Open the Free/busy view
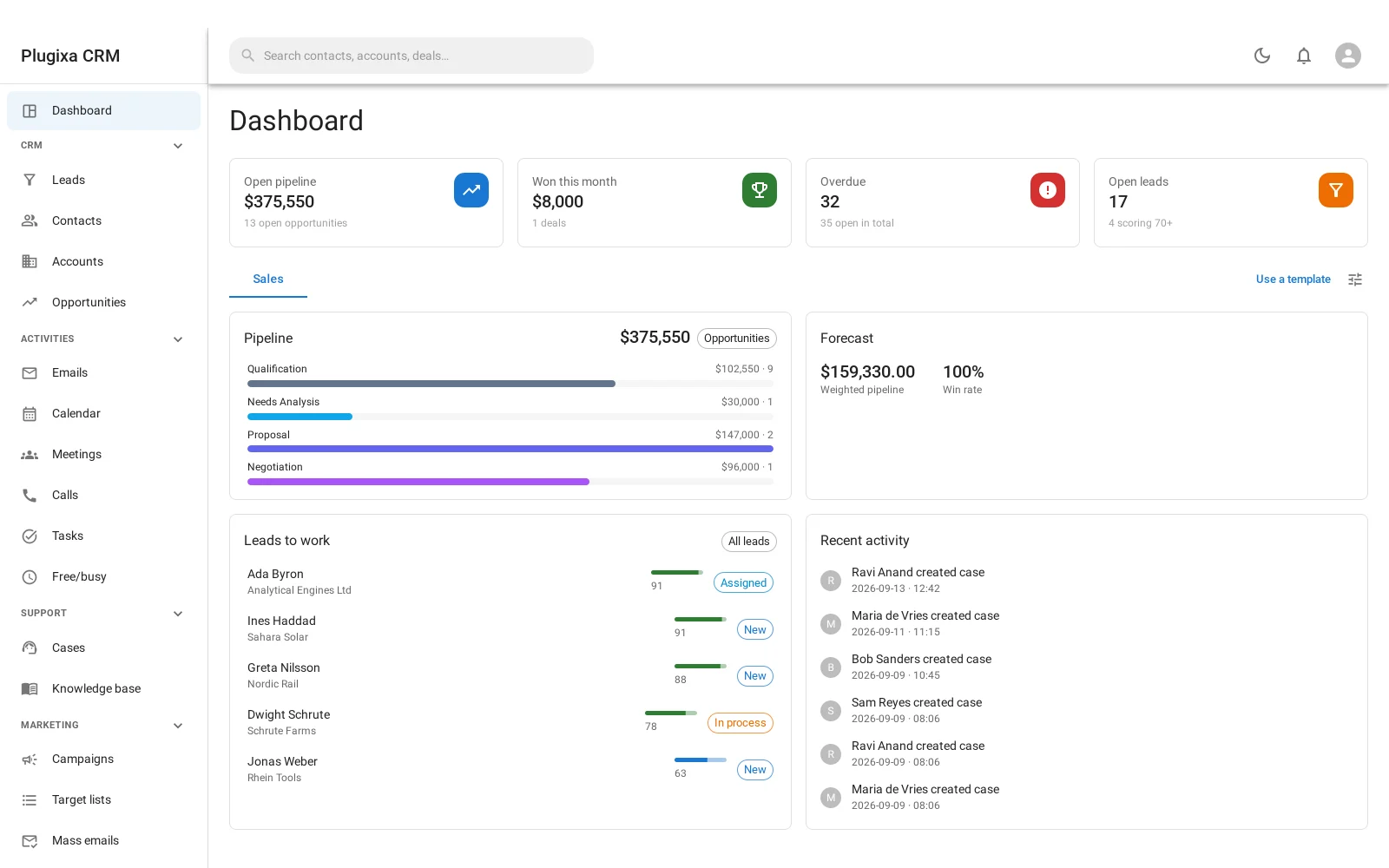1389x868 pixels. click(x=104, y=576)
